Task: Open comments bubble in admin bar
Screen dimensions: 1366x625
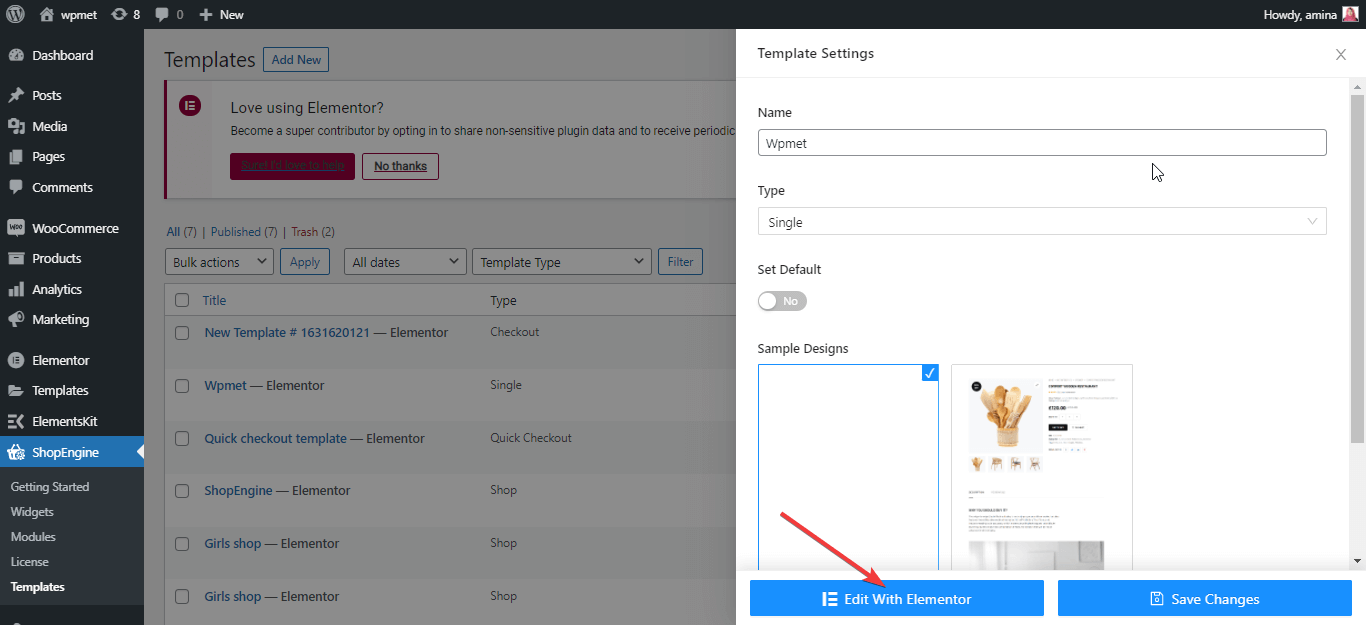Action: click(162, 15)
